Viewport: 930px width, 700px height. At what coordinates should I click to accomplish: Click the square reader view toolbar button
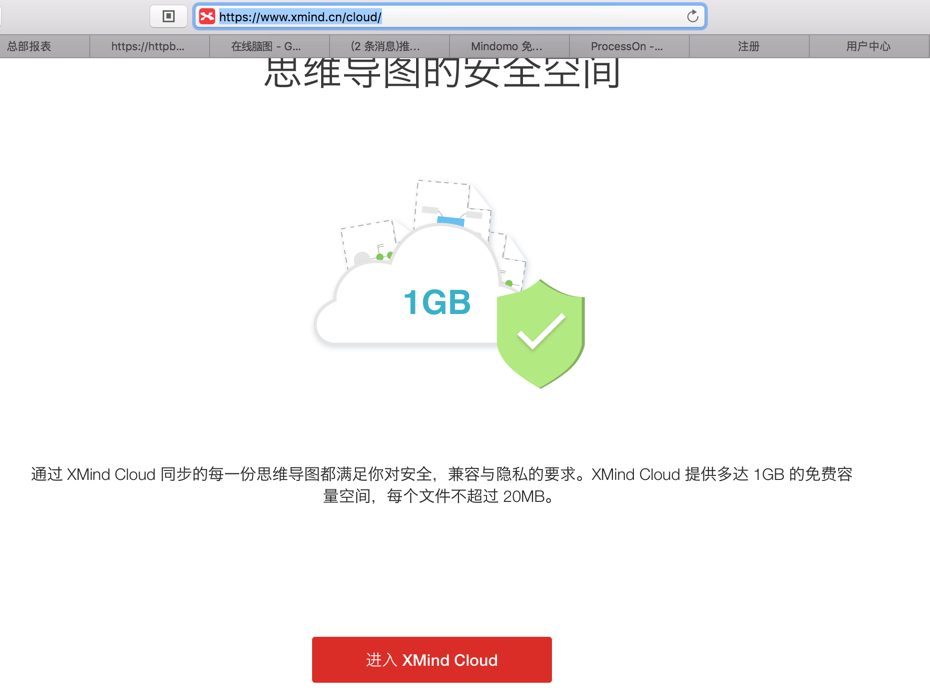click(168, 16)
